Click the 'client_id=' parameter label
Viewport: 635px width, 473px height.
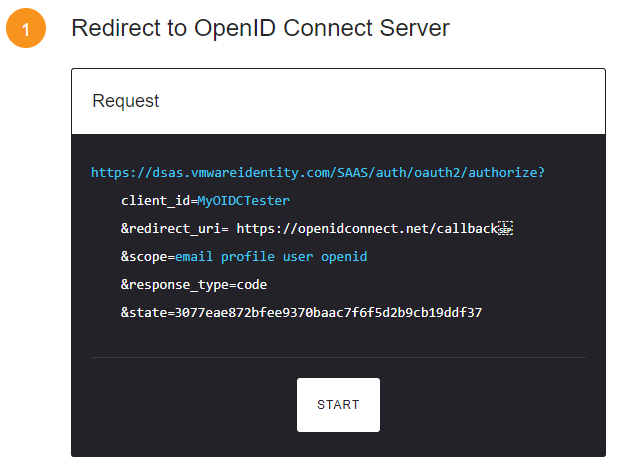click(x=158, y=201)
